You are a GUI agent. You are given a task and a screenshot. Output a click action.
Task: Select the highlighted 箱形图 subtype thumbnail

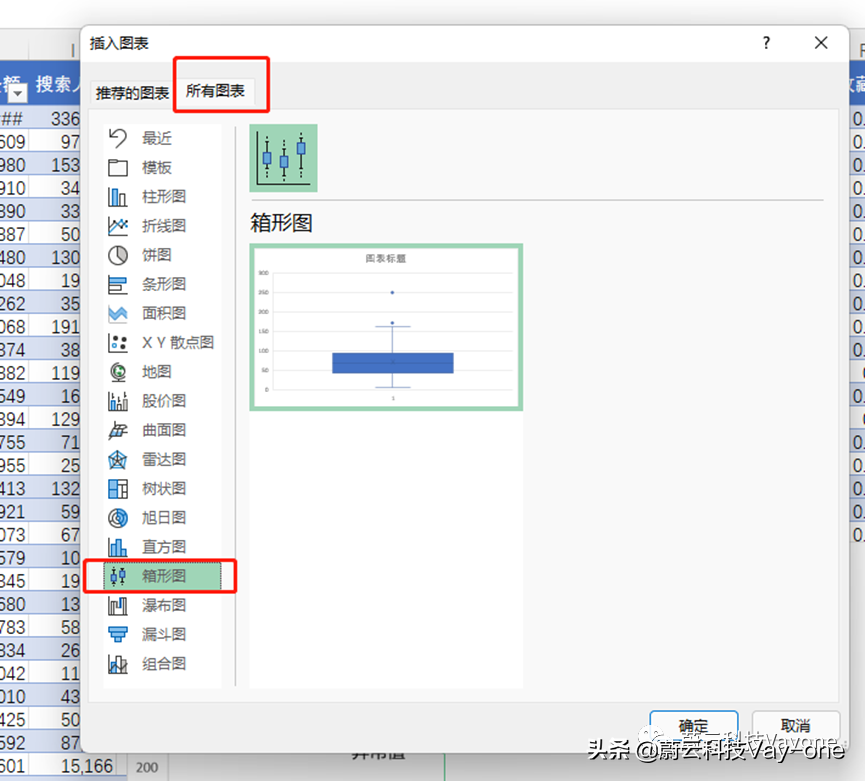click(x=283, y=157)
